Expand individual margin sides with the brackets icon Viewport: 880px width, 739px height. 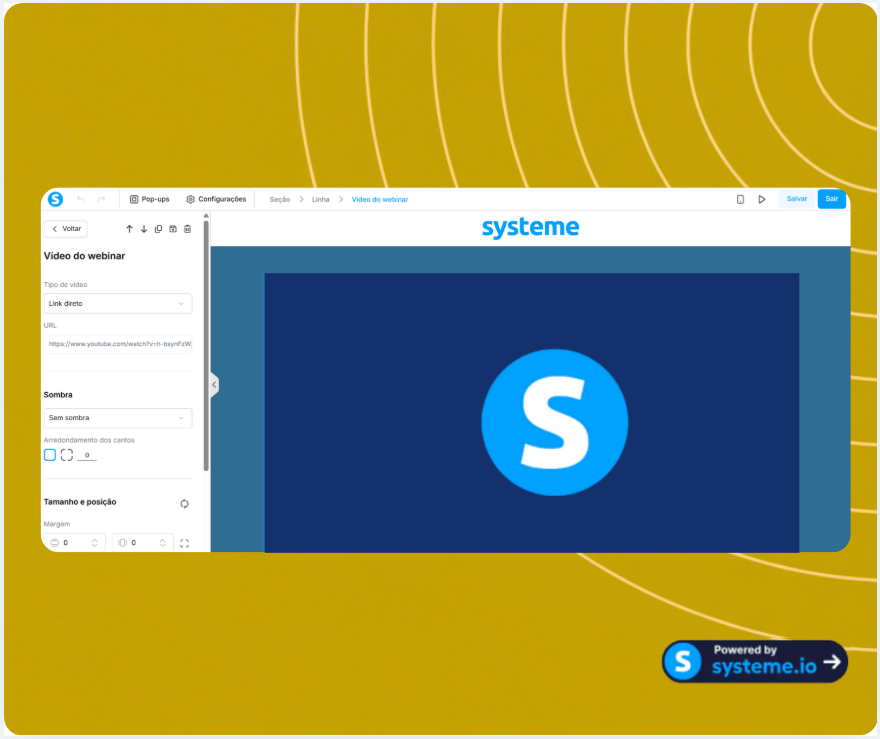pyautogui.click(x=184, y=543)
